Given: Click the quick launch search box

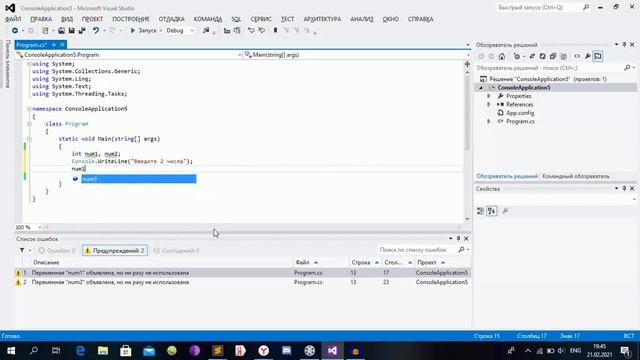Looking at the screenshot, I should pyautogui.click(x=539, y=8).
